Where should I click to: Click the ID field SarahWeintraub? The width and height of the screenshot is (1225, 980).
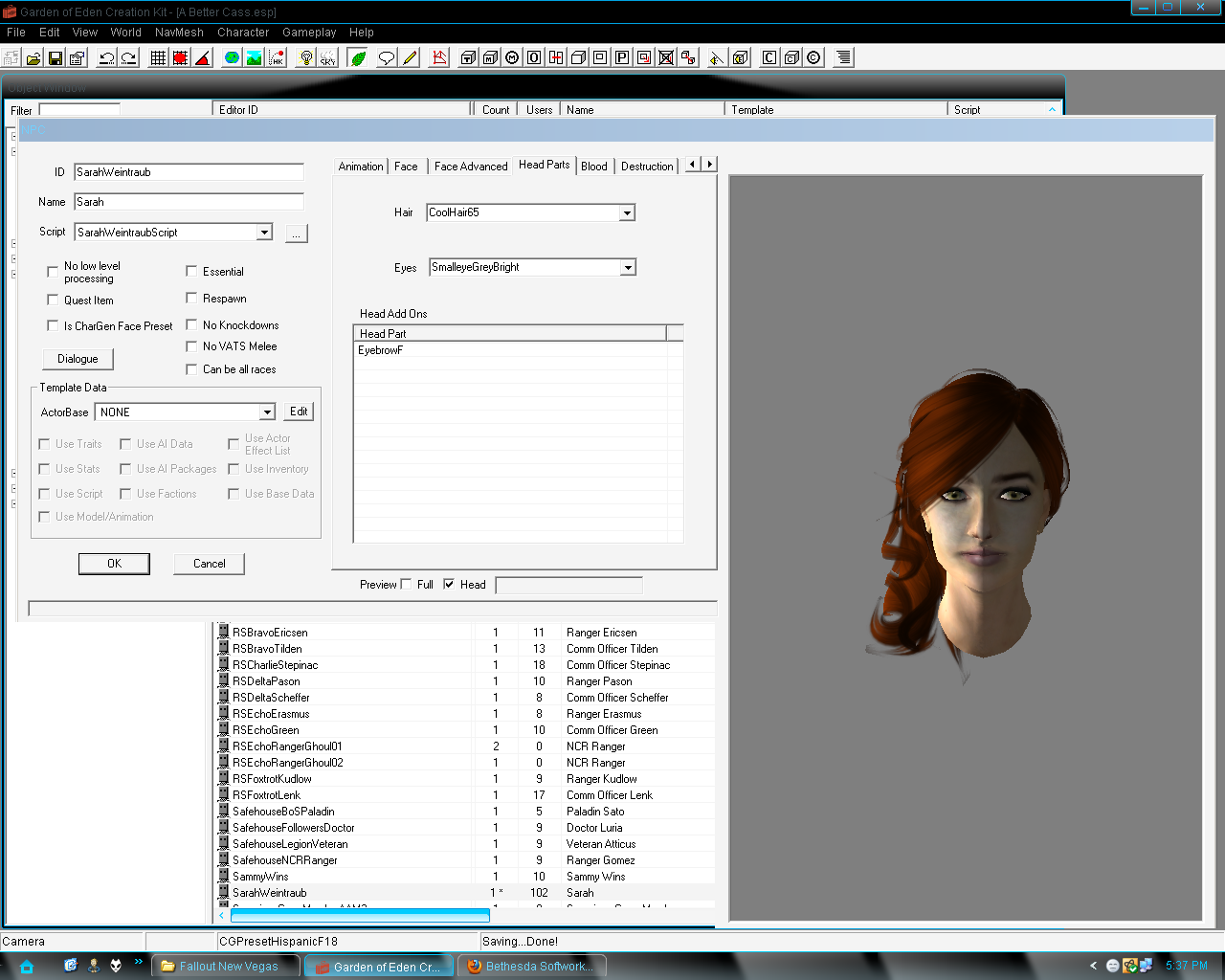pyautogui.click(x=189, y=172)
